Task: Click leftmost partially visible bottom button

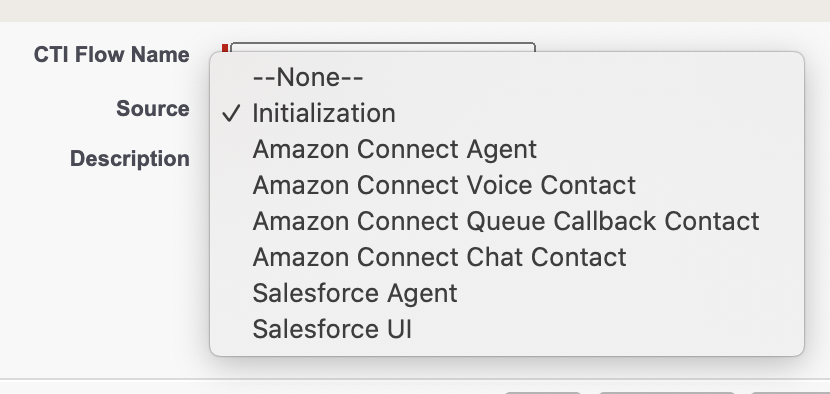Action: [543, 392]
